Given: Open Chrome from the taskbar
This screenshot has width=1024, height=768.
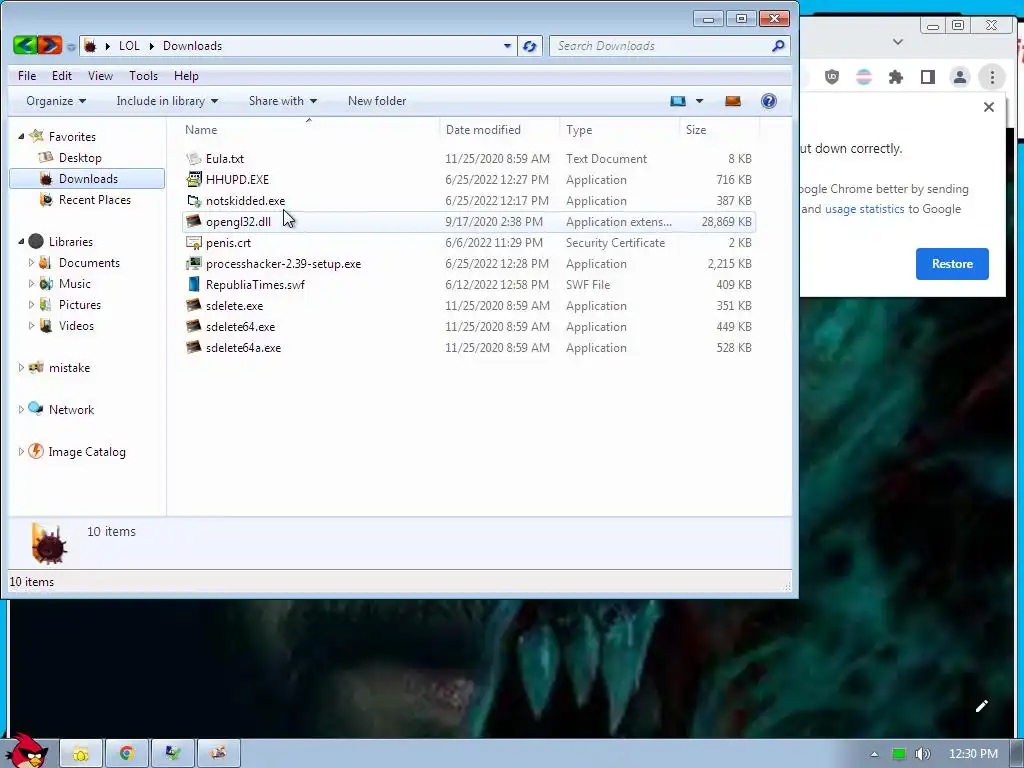Looking at the screenshot, I should pyautogui.click(x=127, y=753).
